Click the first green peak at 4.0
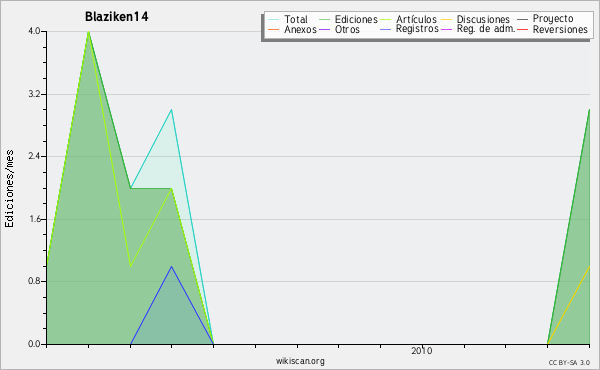600x370 pixels. 89,32
